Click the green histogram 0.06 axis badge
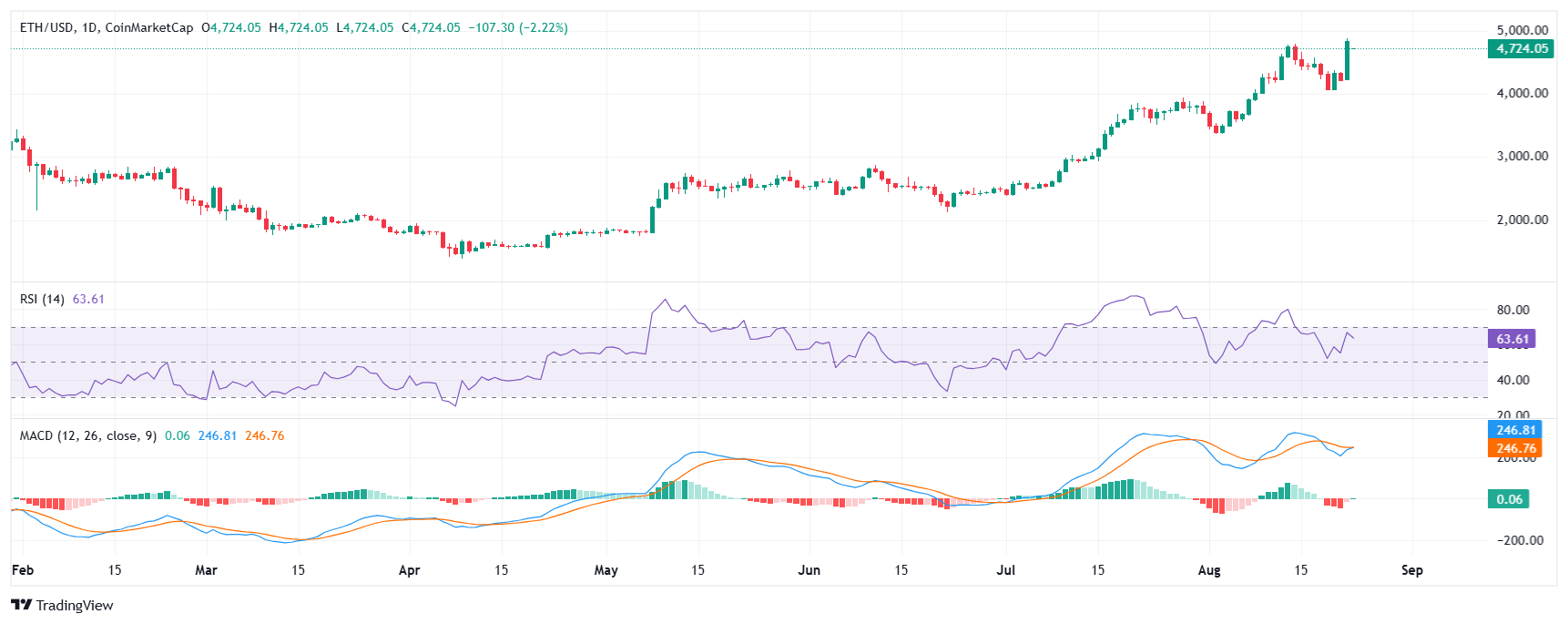Screen dimensions: 1568x624 point(1509,499)
